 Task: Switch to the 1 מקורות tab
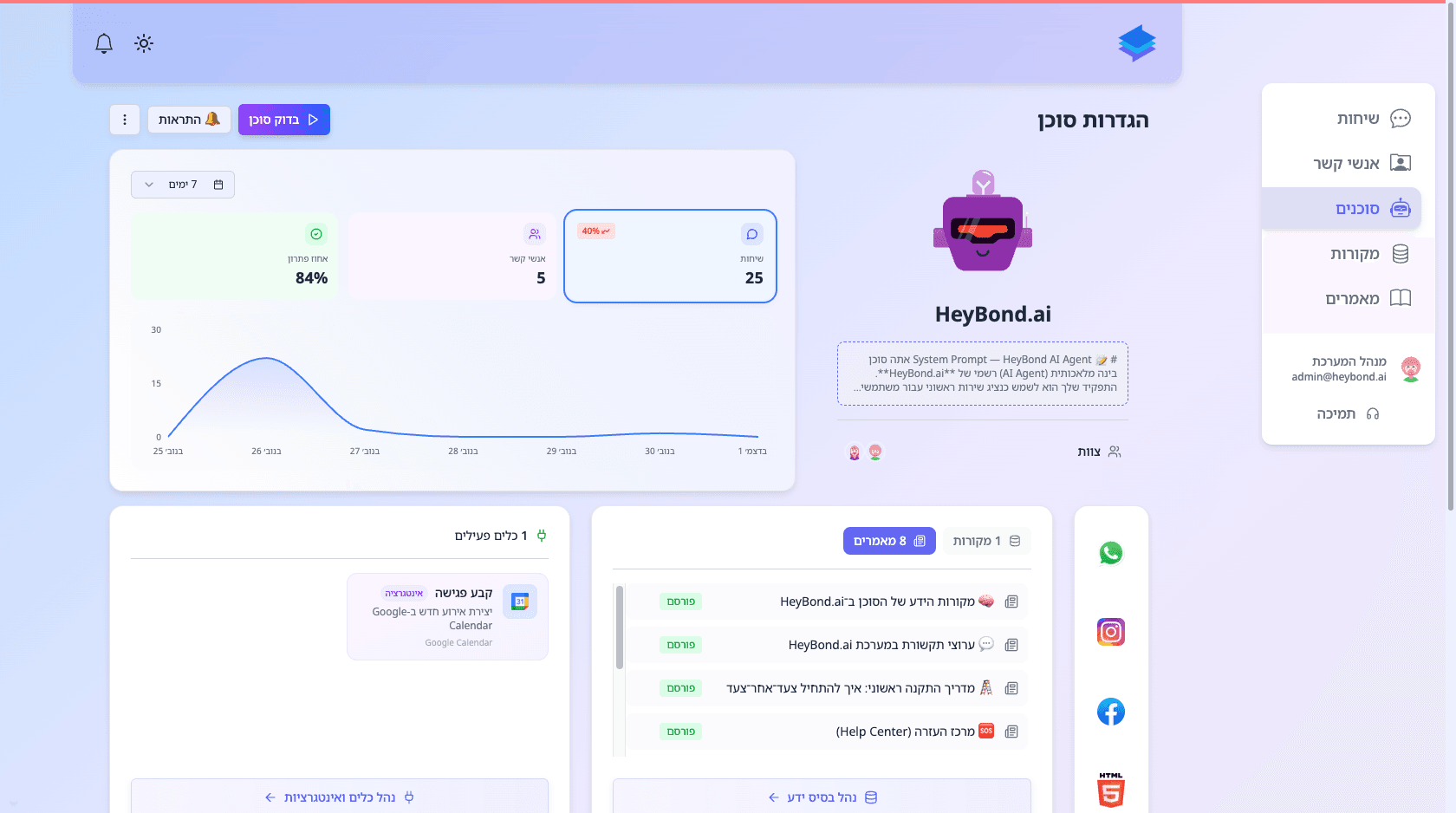click(986, 541)
